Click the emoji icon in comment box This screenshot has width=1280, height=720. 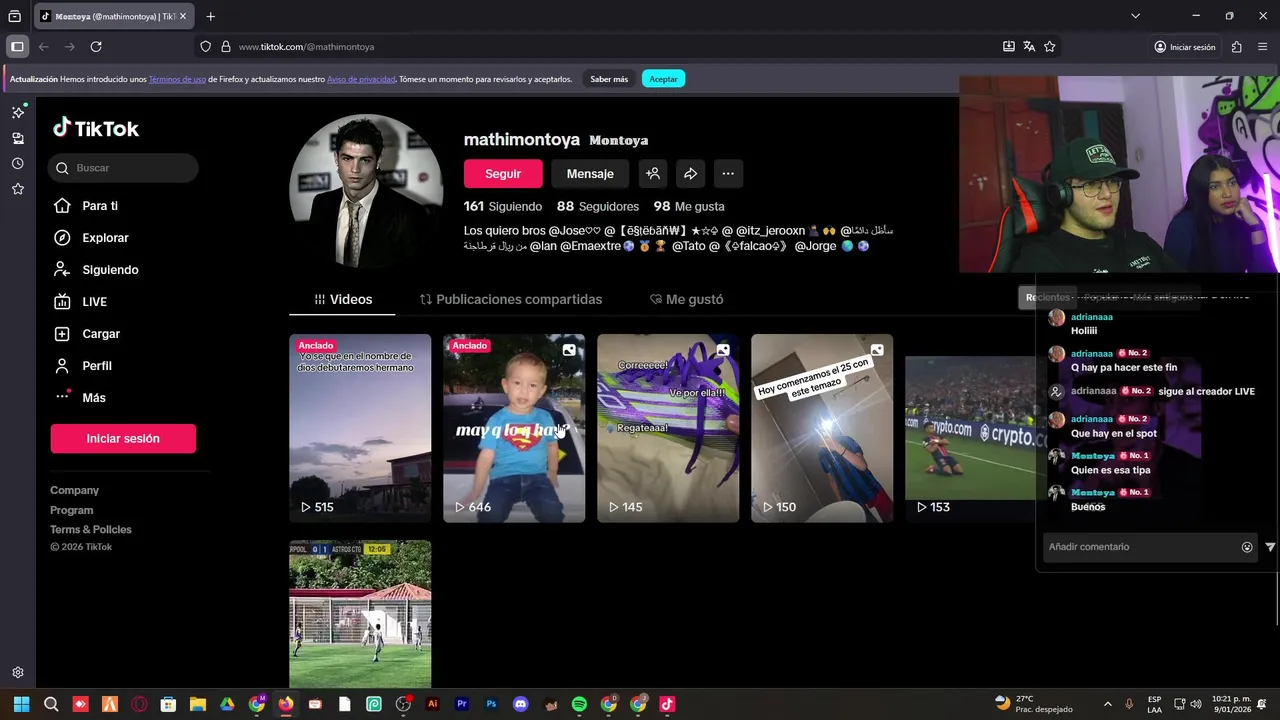pos(1247,547)
